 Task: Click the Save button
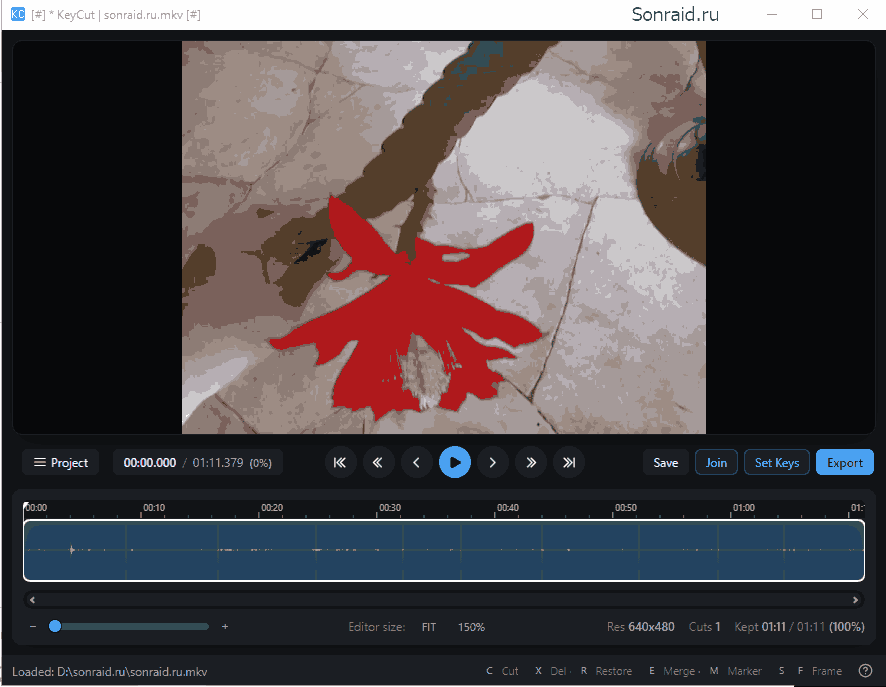click(x=666, y=463)
